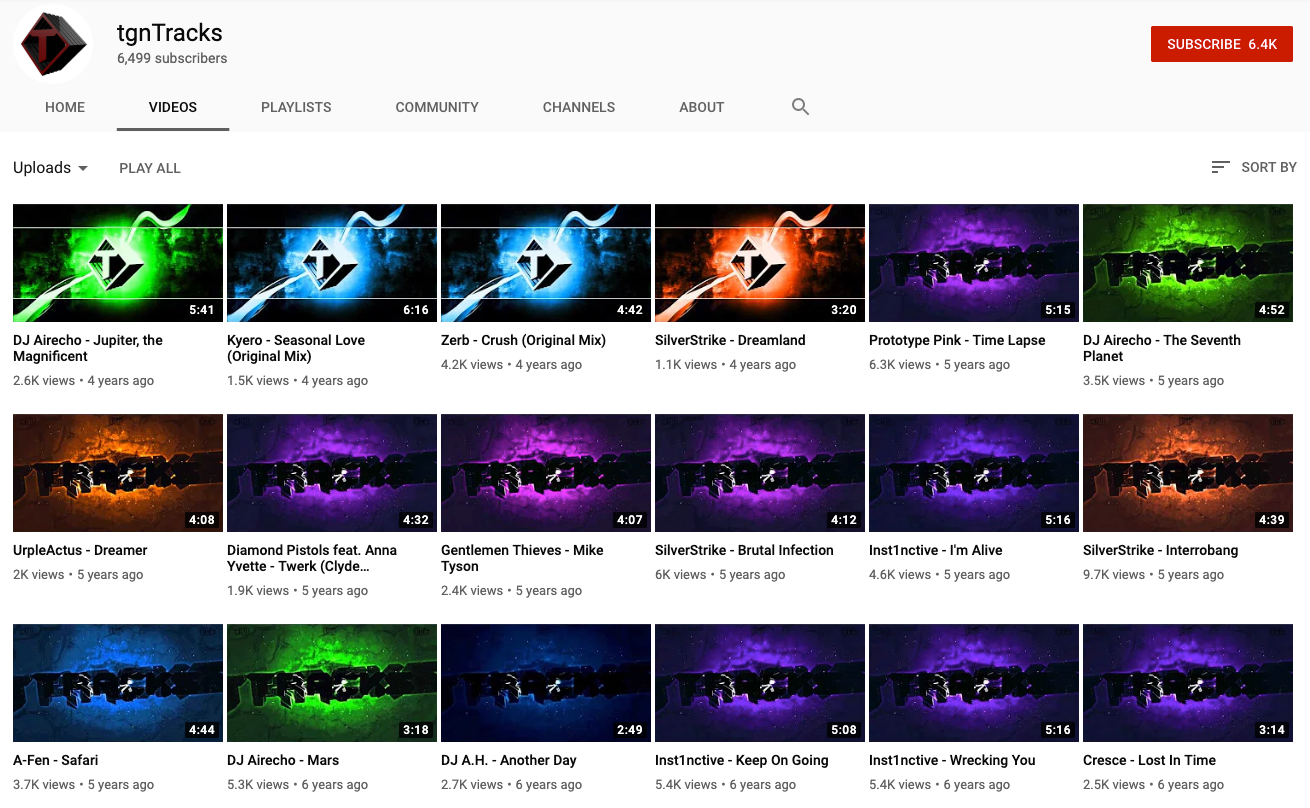Screen dimensions: 1310x808
Task: Click the Sort By lines icon
Action: (1220, 167)
